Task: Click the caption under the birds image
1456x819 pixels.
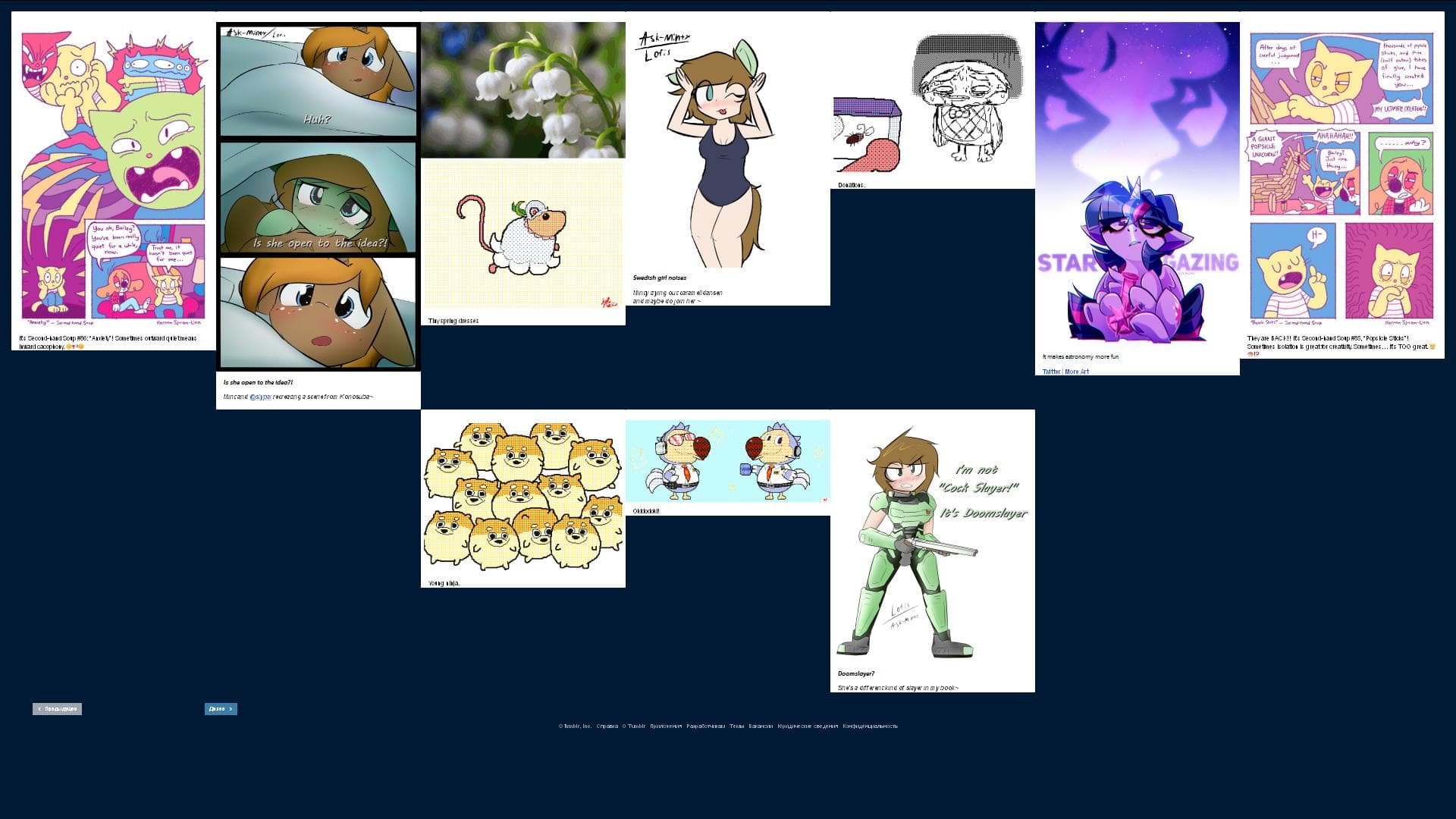Action: pos(646,511)
